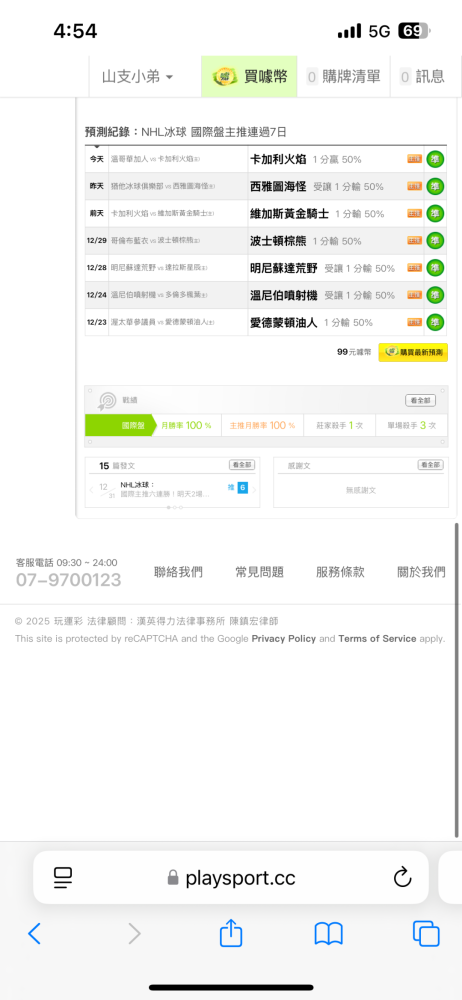
Task: Click 看全部 in the 感謝文 panel
Action: [x=431, y=466]
